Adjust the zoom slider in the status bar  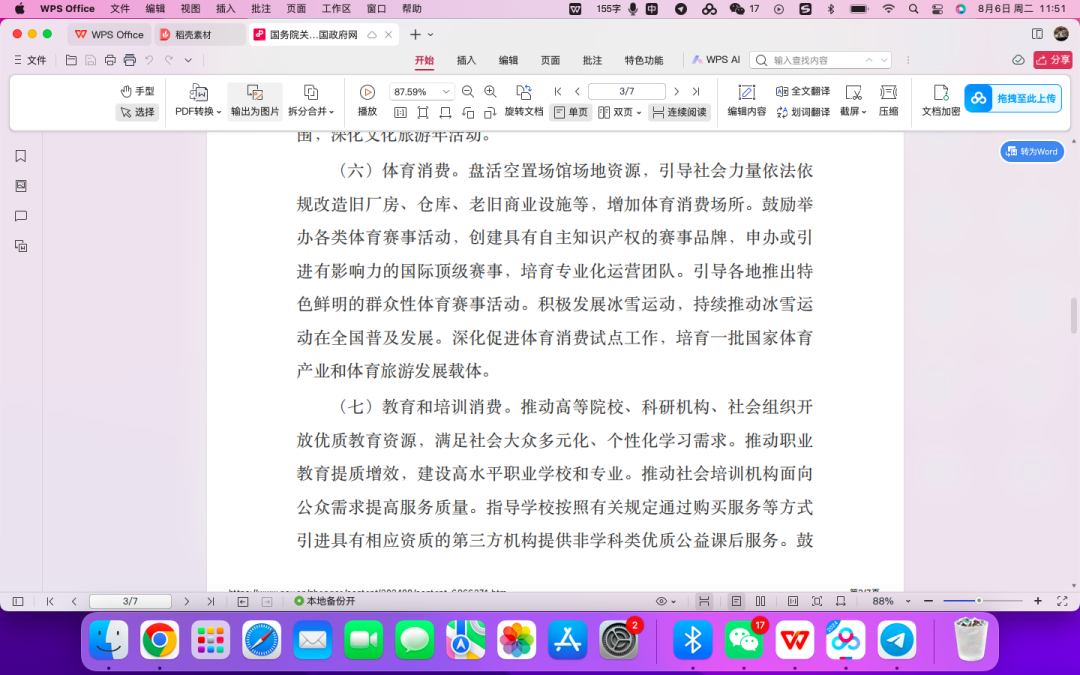(978, 601)
